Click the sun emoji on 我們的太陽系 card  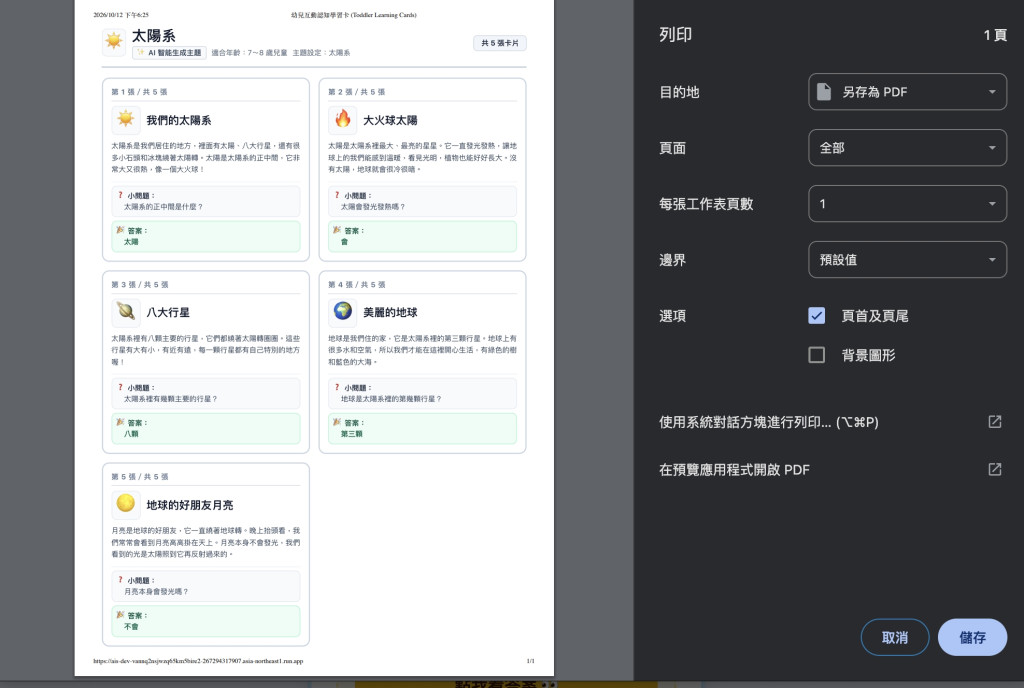click(x=125, y=119)
